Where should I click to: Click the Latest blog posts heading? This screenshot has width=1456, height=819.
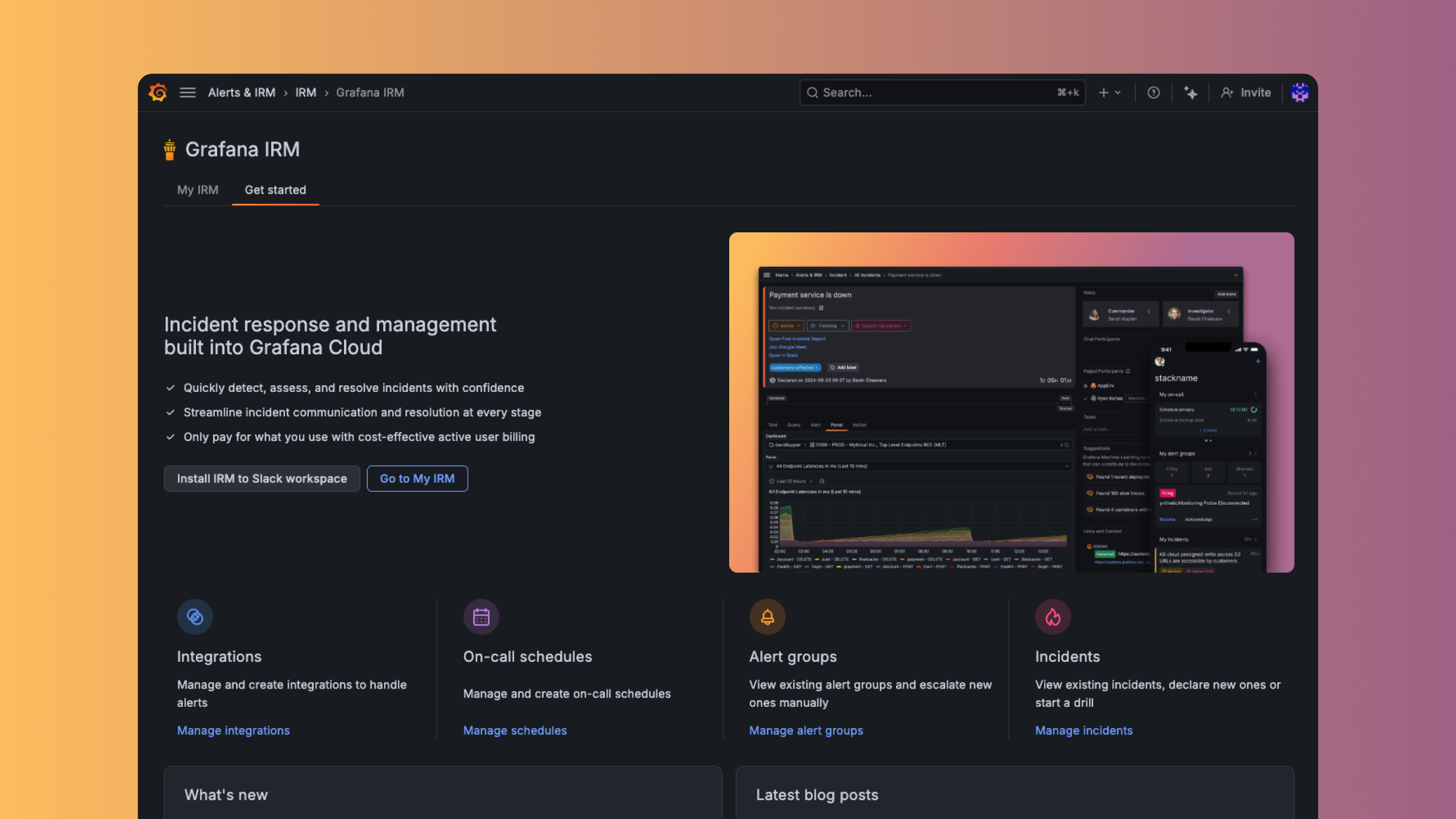click(x=817, y=795)
